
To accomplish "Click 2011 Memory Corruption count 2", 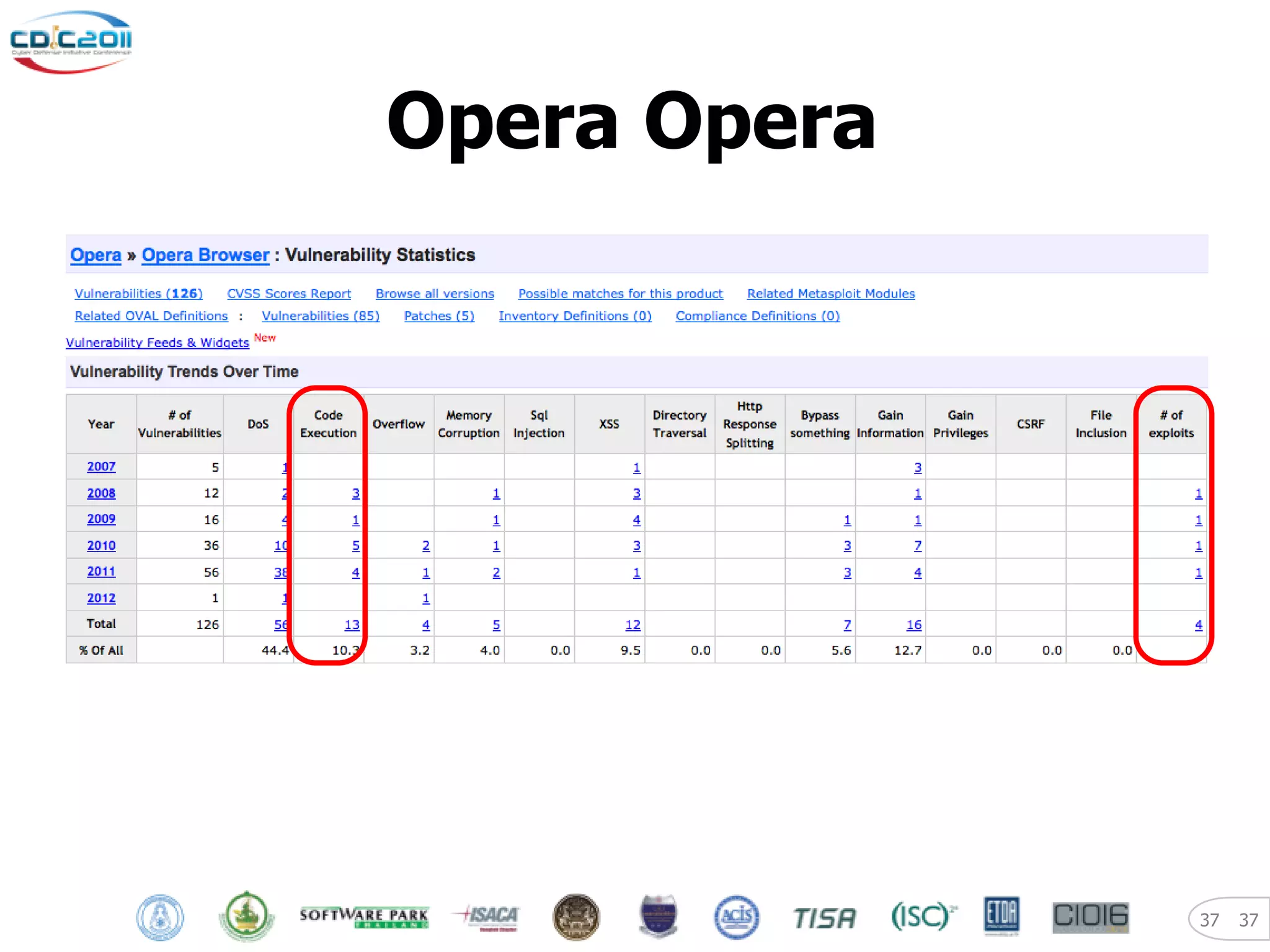I will [496, 573].
